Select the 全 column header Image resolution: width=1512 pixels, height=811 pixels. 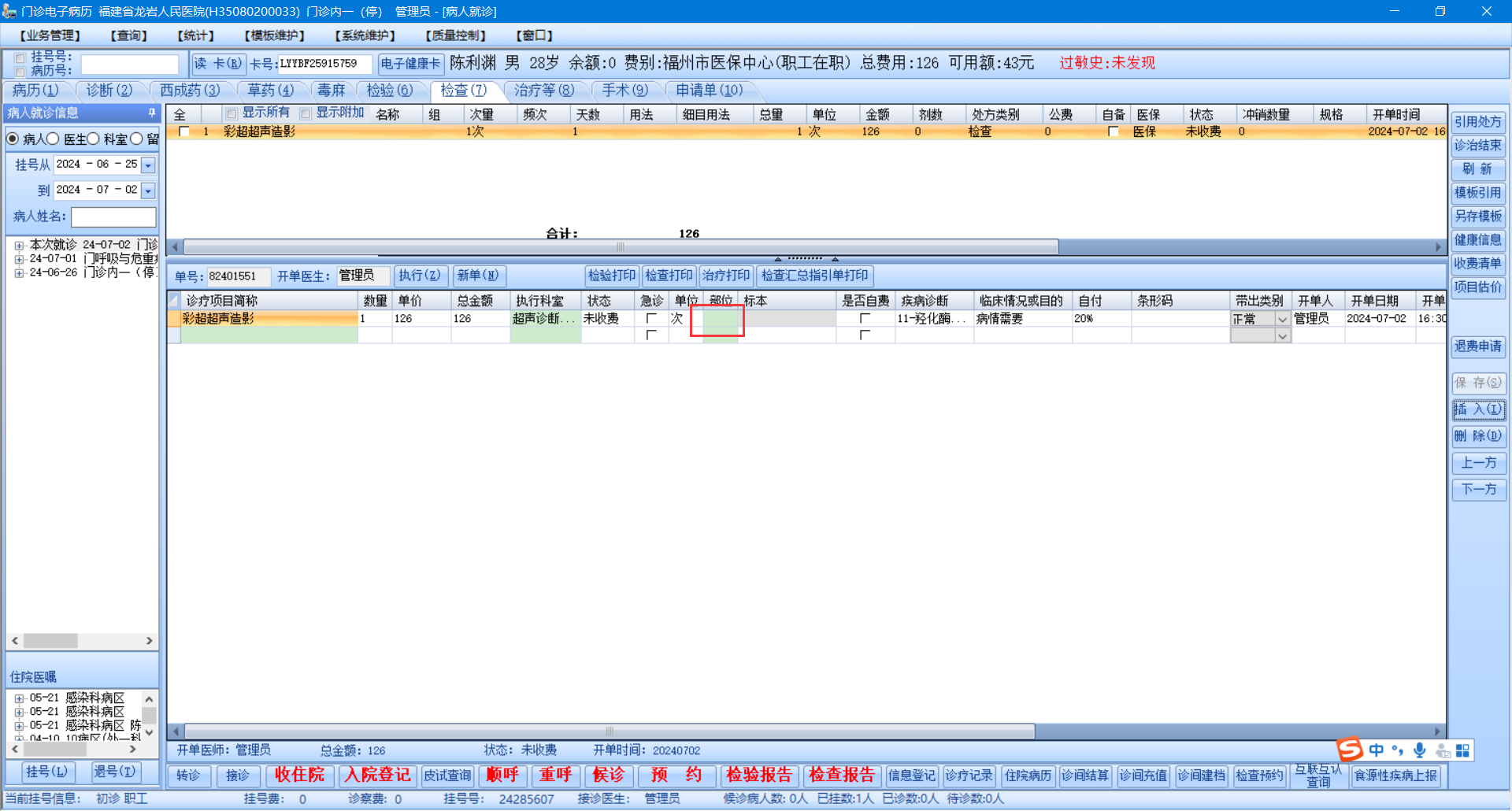tap(180, 115)
